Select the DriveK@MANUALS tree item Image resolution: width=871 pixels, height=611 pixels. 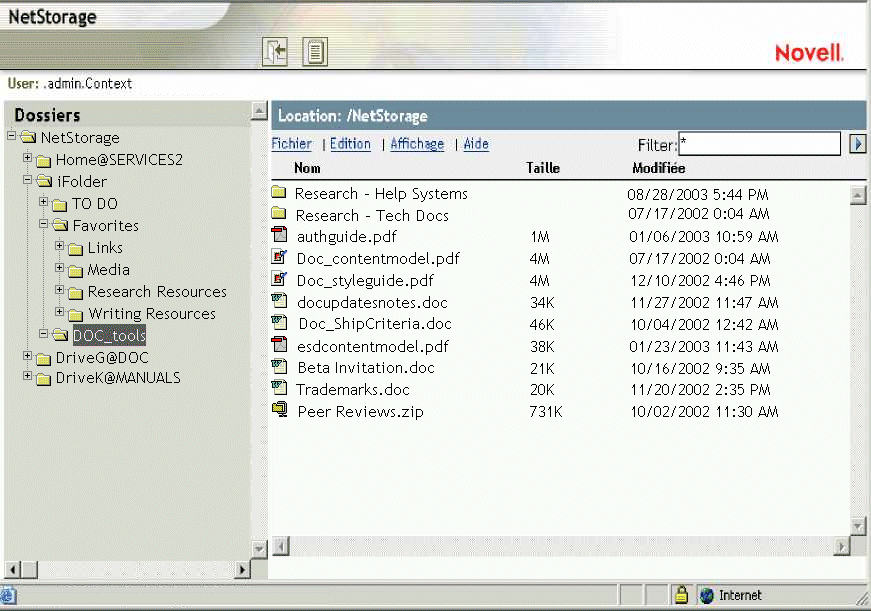(x=118, y=378)
